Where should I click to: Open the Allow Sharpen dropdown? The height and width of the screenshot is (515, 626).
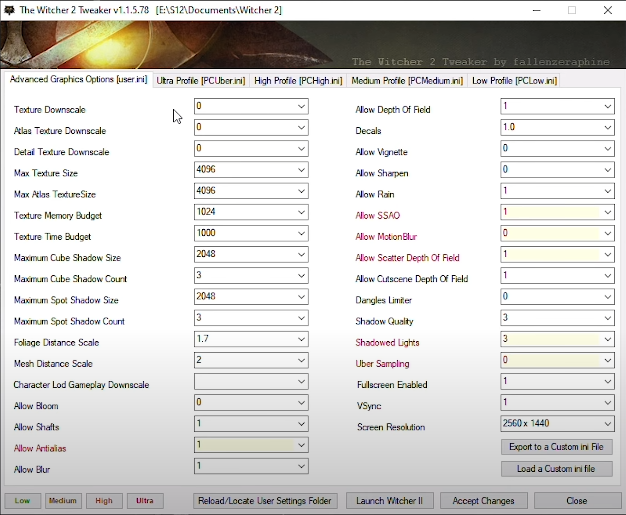click(557, 170)
